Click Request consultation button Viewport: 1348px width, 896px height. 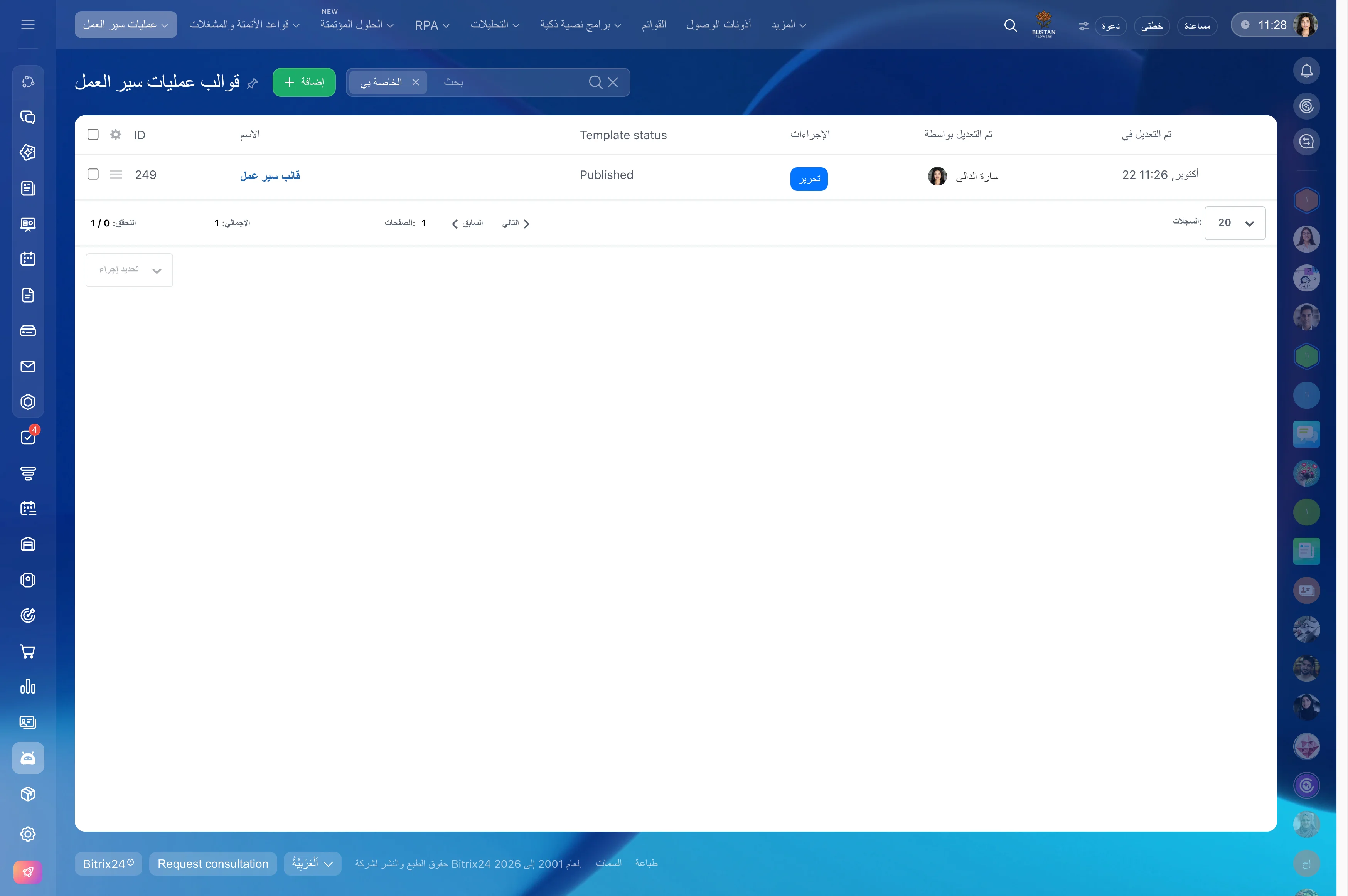pyautogui.click(x=212, y=864)
